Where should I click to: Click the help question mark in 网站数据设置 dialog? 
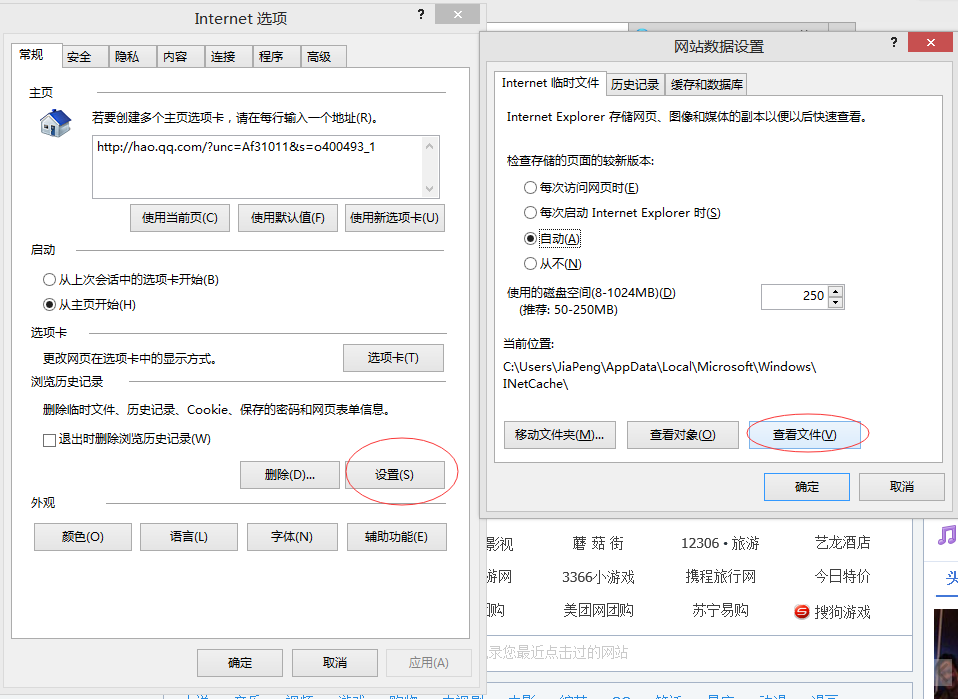[x=894, y=42]
